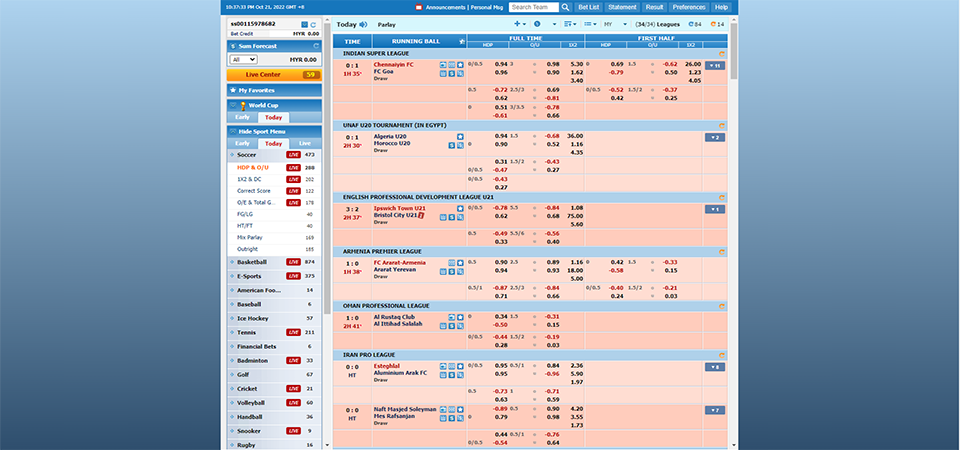Open Preferences

tap(689, 7)
